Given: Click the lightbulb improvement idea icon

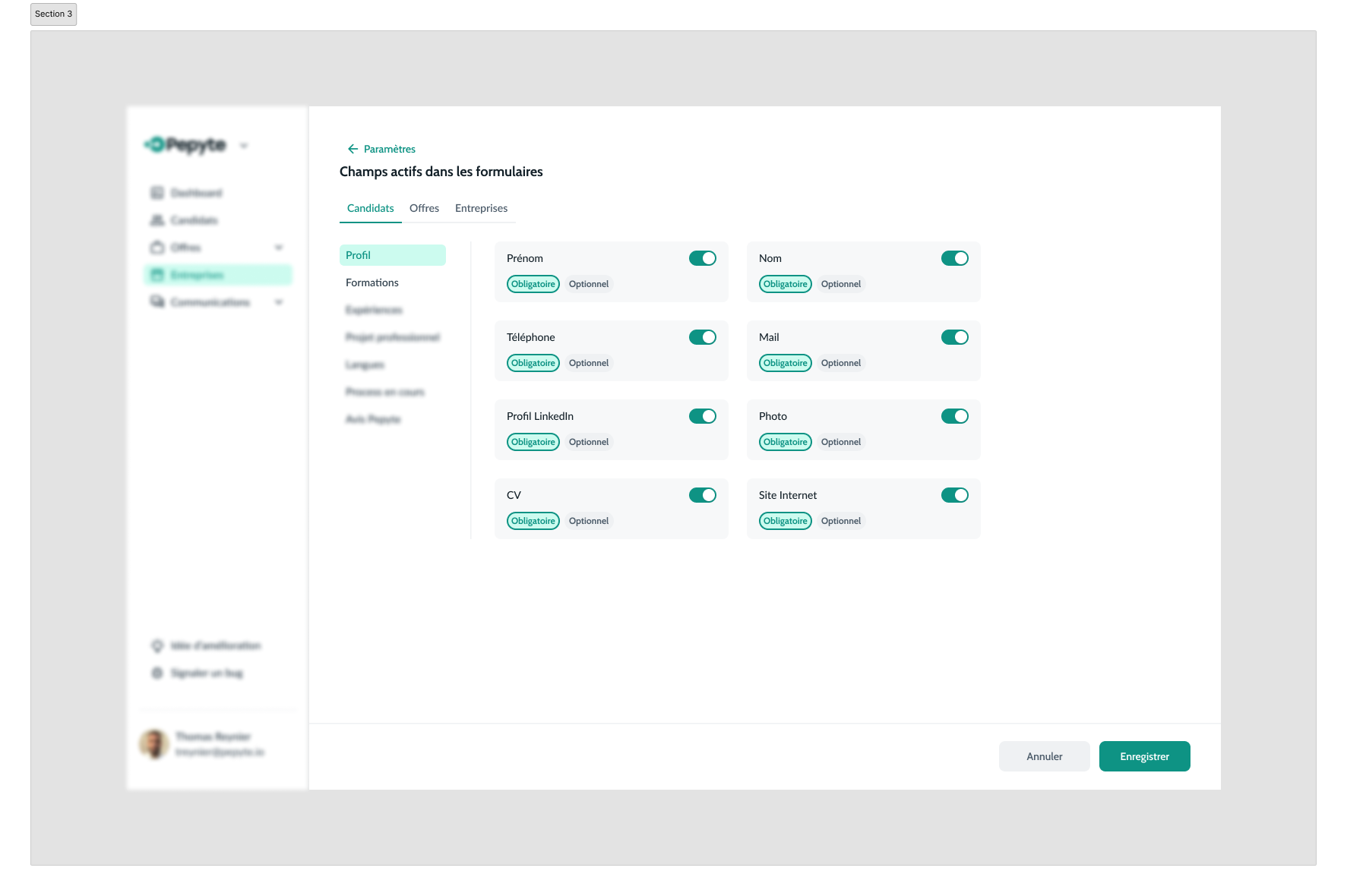Looking at the screenshot, I should click(x=157, y=645).
